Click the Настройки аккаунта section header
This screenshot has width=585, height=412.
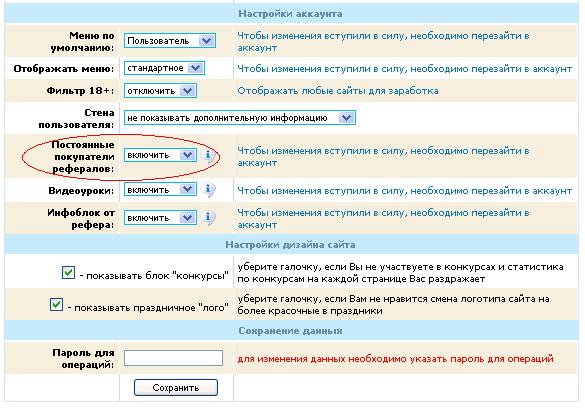click(290, 14)
